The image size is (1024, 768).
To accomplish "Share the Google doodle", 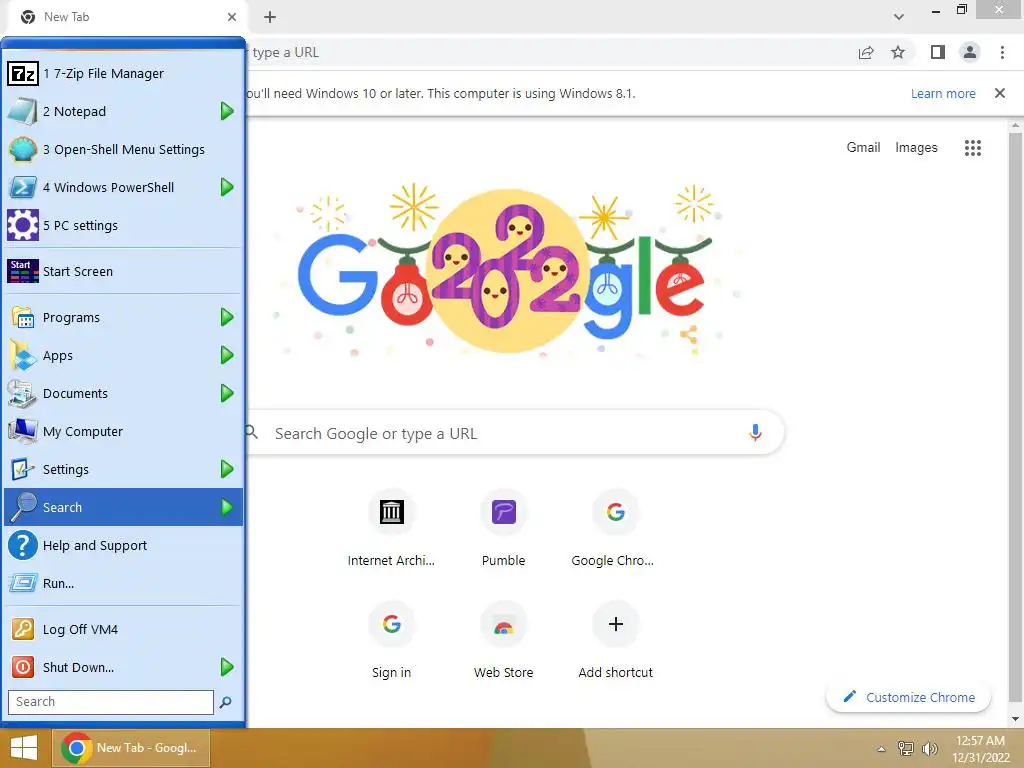I will 689,335.
